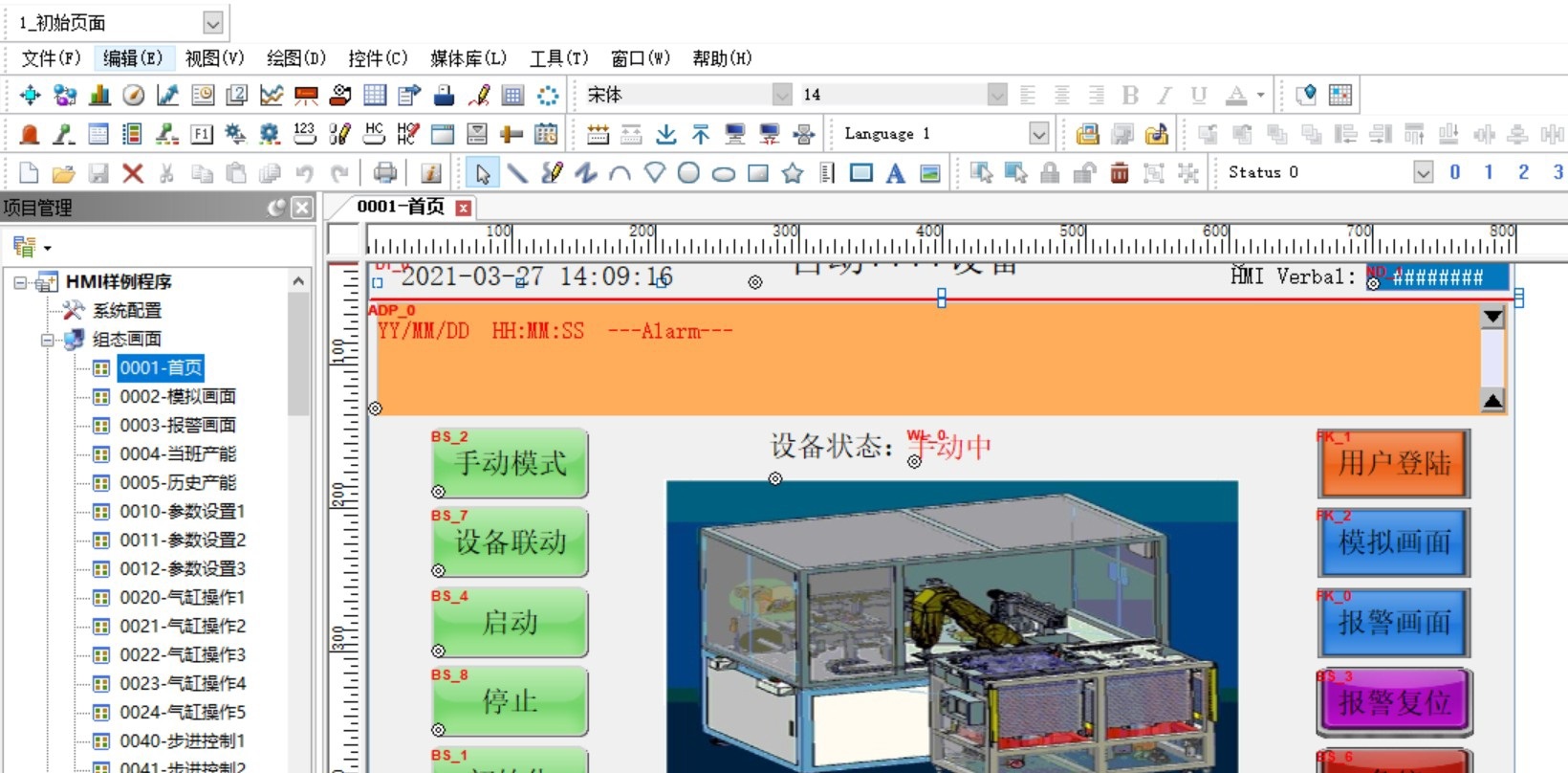
Task: Select the bar chart control icon
Action: coord(99,95)
